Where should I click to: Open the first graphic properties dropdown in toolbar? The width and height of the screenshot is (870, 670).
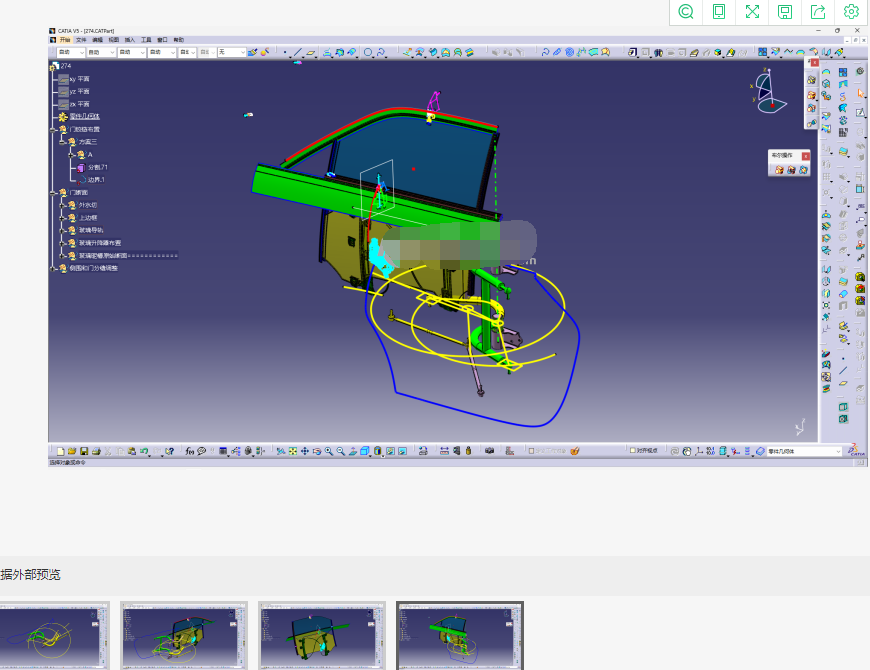pyautogui.click(x=71, y=52)
